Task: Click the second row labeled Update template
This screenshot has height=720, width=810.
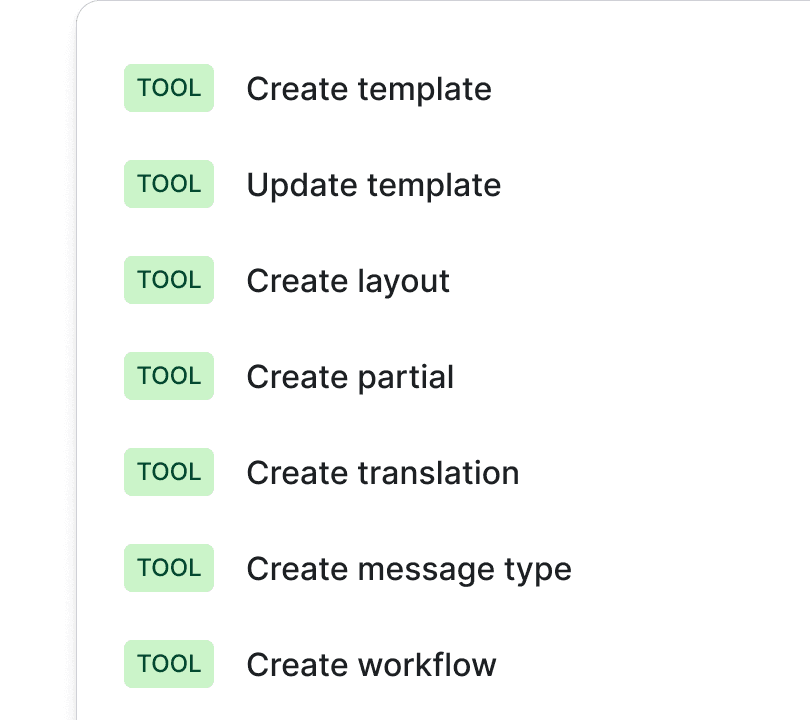Action: (374, 186)
